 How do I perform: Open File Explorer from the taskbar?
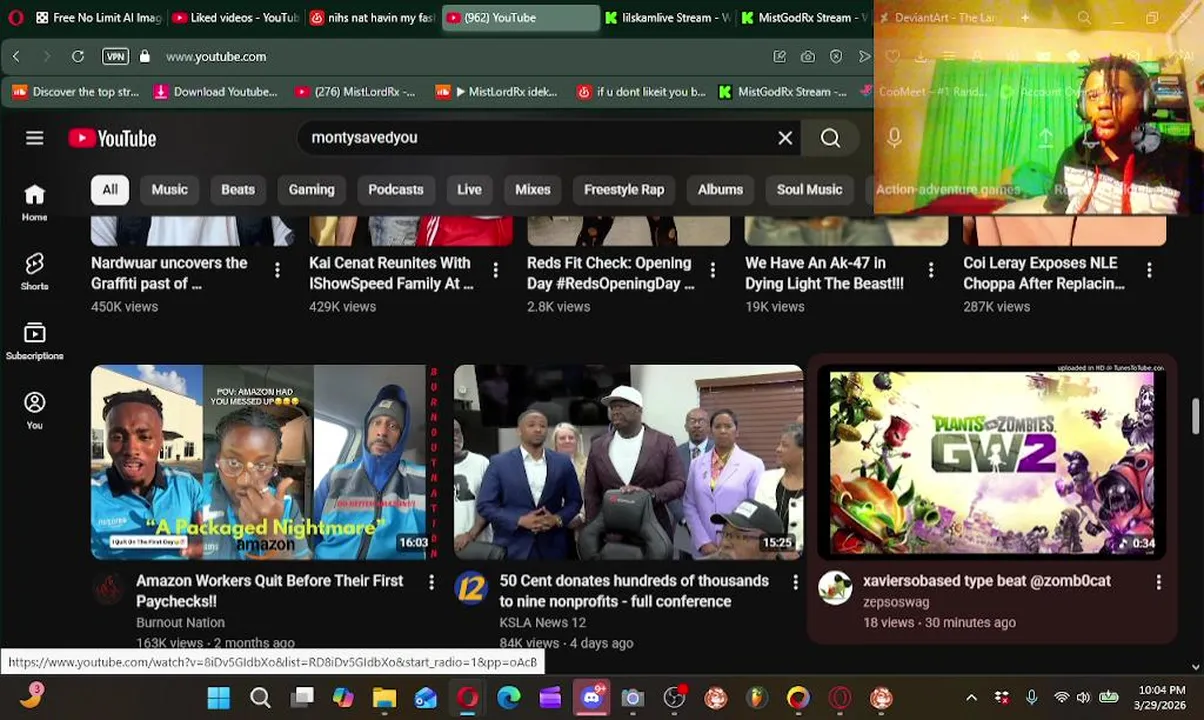pyautogui.click(x=384, y=698)
